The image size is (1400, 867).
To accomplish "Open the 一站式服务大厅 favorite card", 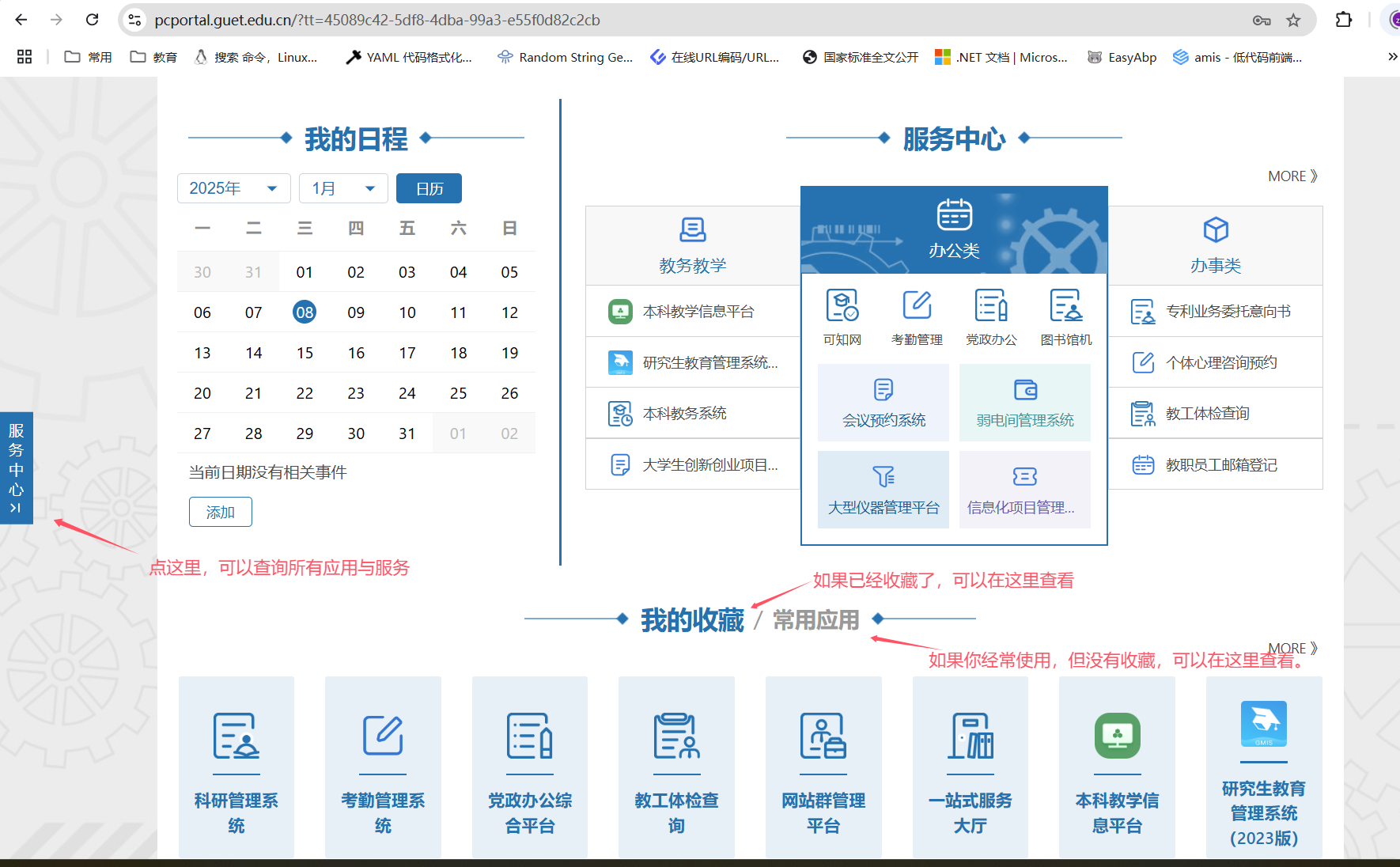I will (971, 767).
